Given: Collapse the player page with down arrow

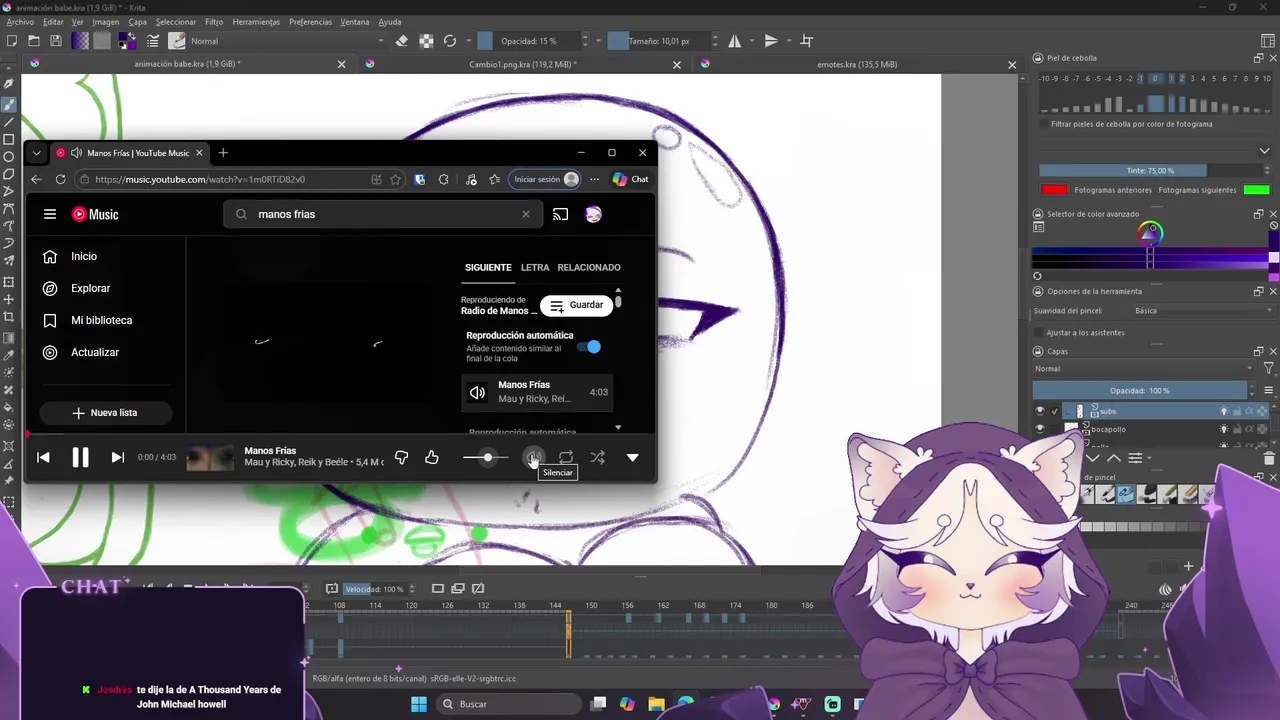Looking at the screenshot, I should pos(632,457).
